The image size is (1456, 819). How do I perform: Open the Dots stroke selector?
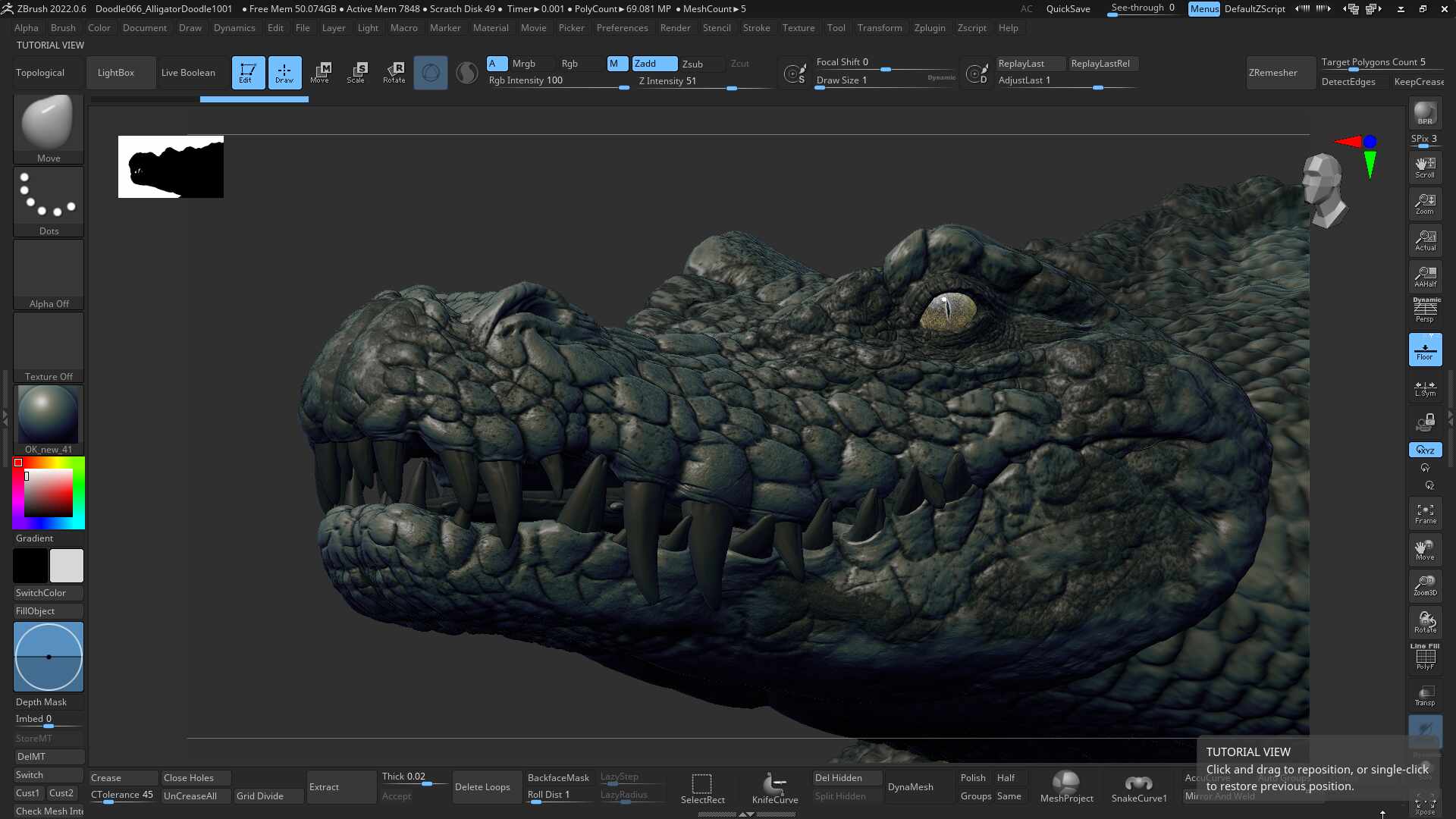click(49, 202)
